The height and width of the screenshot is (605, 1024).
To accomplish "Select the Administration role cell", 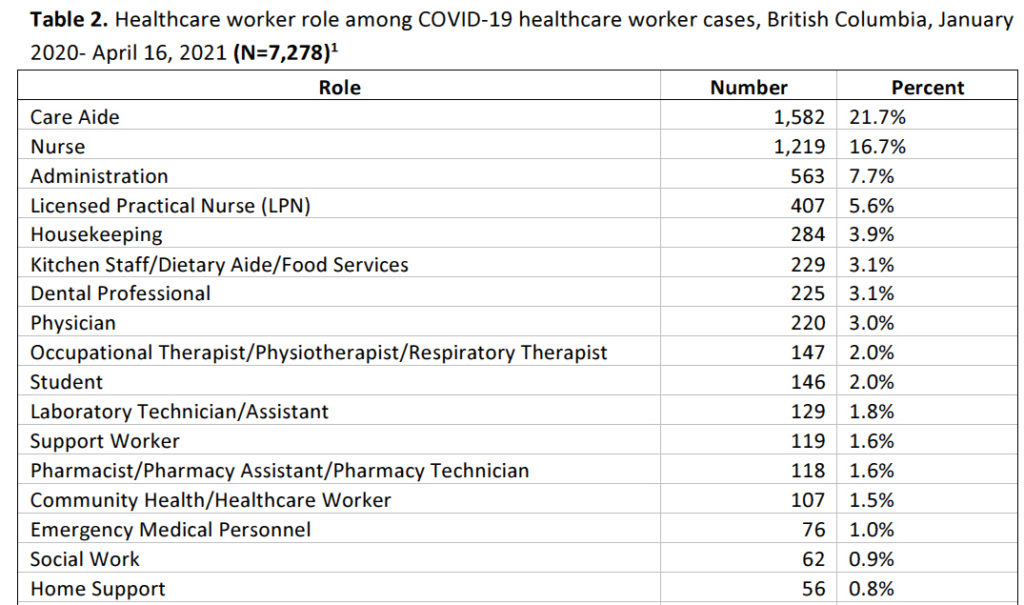I will pos(99,176).
